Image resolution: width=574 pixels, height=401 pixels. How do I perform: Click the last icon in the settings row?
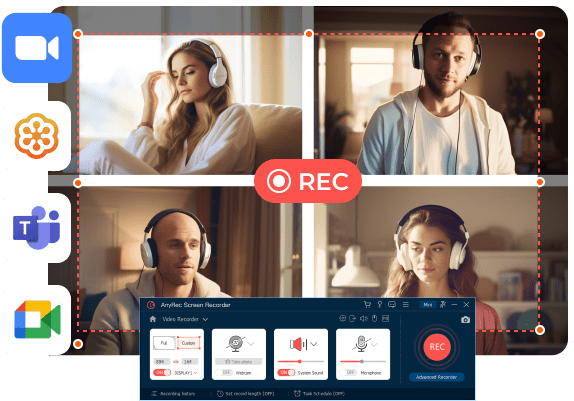tap(385, 319)
